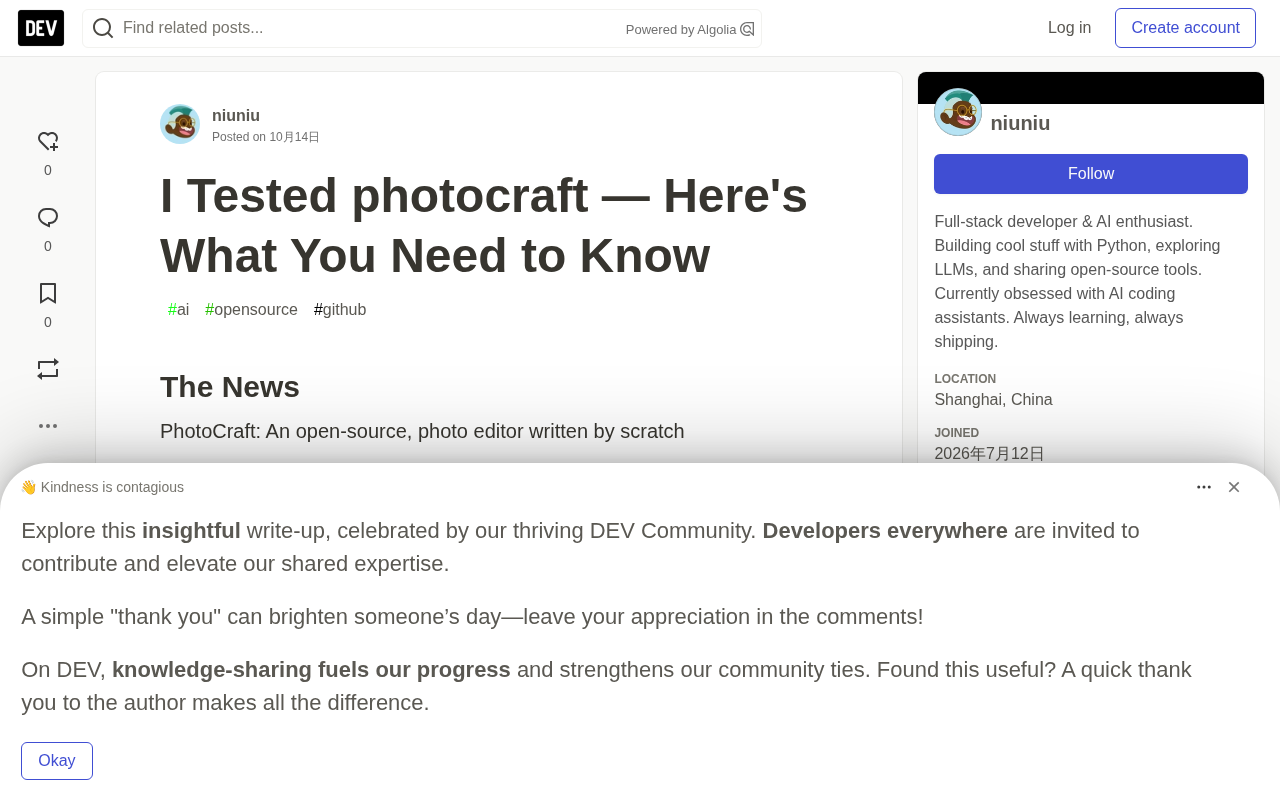Open the author name niuniu above the title
1280x800 pixels.
tap(236, 115)
